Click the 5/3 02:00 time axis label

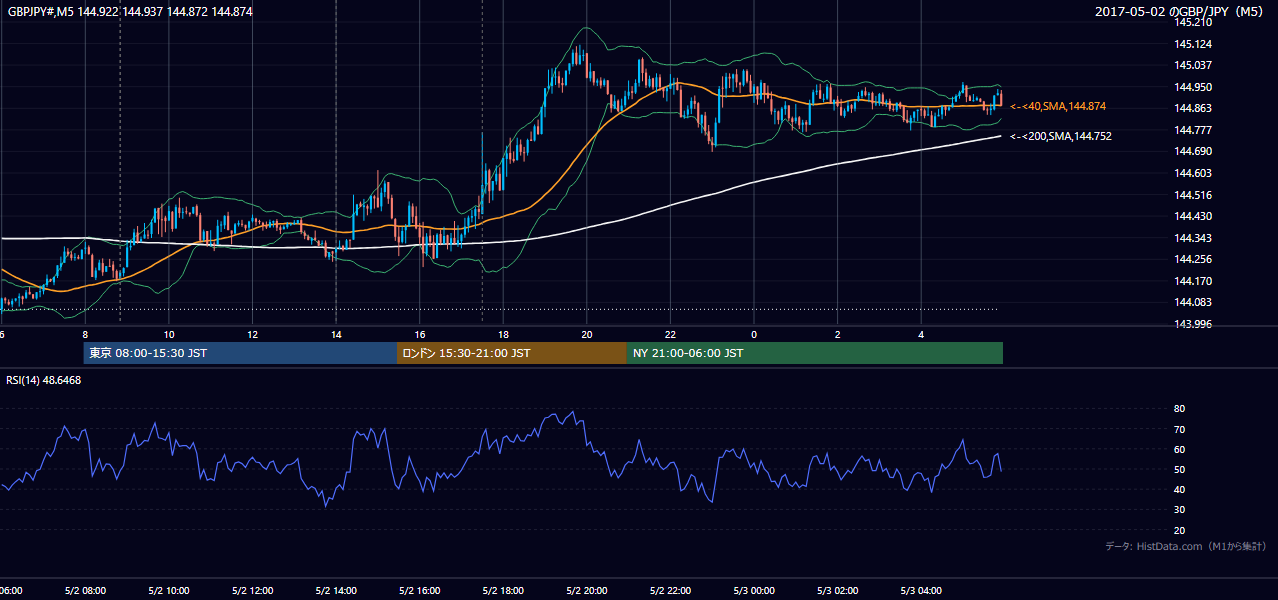click(x=838, y=590)
